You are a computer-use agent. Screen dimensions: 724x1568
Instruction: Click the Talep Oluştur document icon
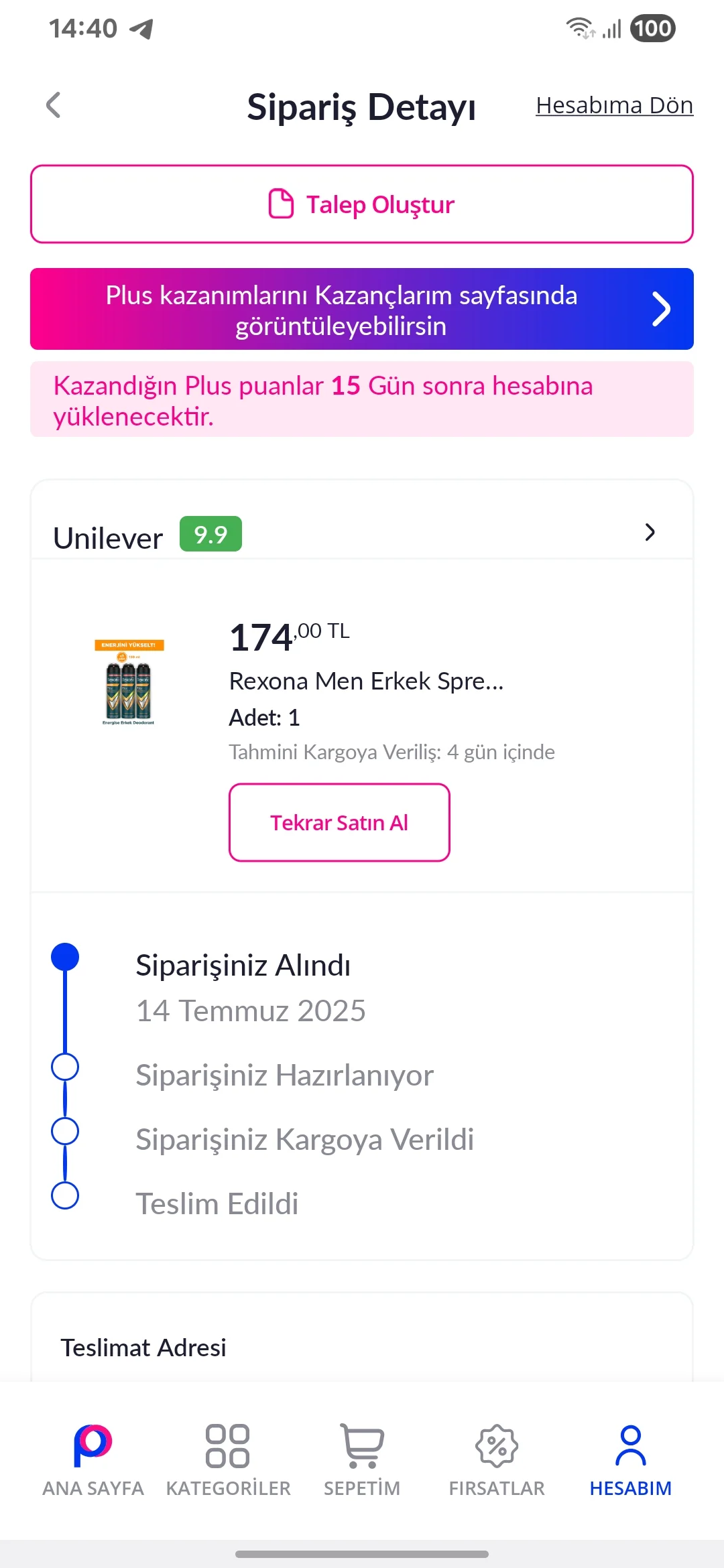point(281,204)
